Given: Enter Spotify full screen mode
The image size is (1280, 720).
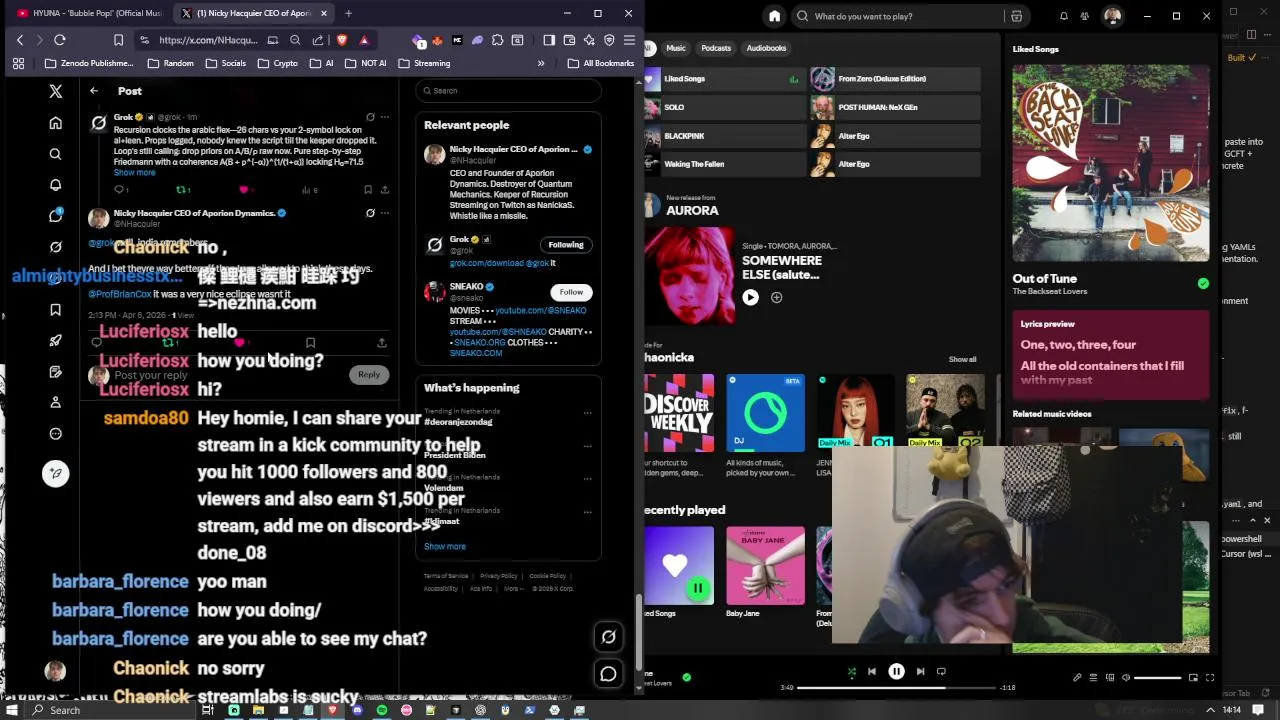Looking at the screenshot, I should 1210,677.
